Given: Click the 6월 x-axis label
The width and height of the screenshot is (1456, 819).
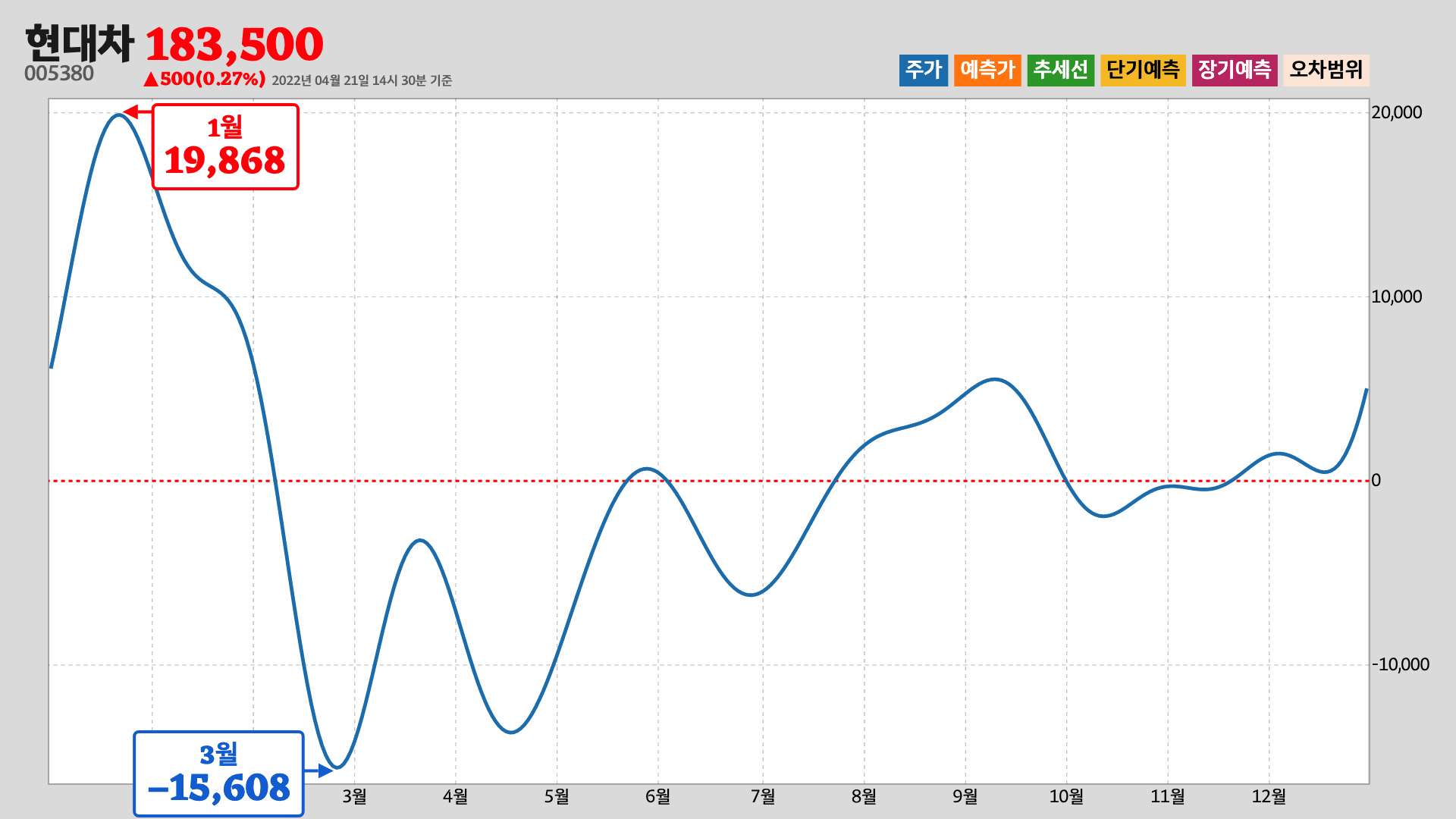Looking at the screenshot, I should point(657,796).
